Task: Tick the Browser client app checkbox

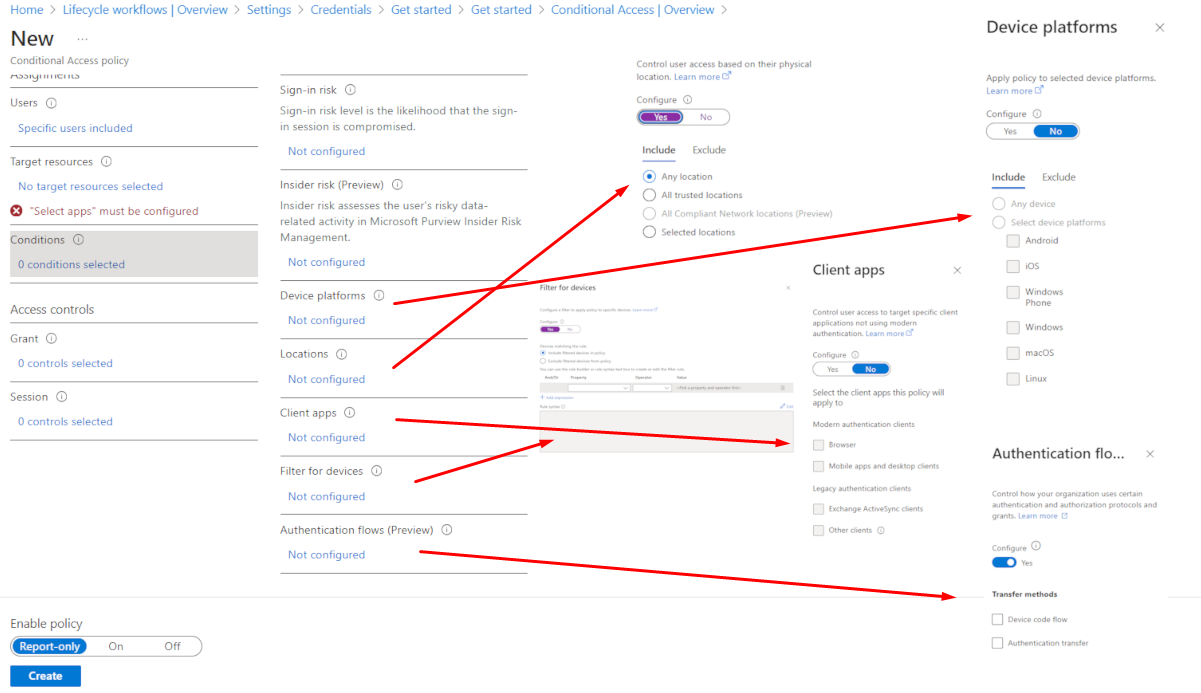Action: tap(819, 445)
